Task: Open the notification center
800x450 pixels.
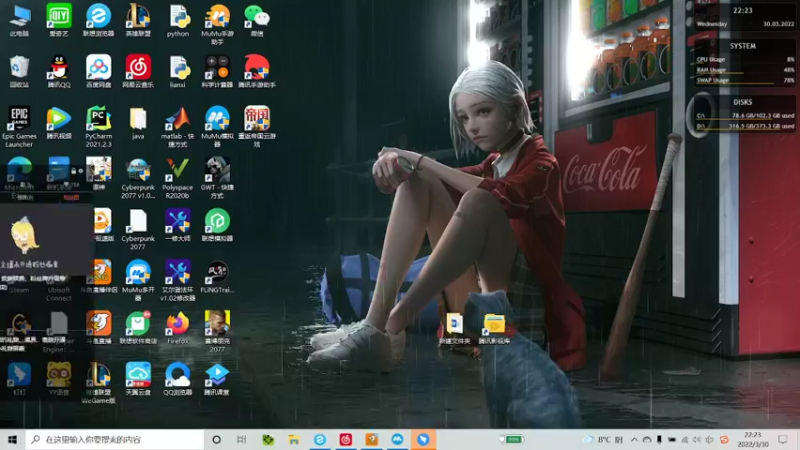Action: (x=783, y=439)
